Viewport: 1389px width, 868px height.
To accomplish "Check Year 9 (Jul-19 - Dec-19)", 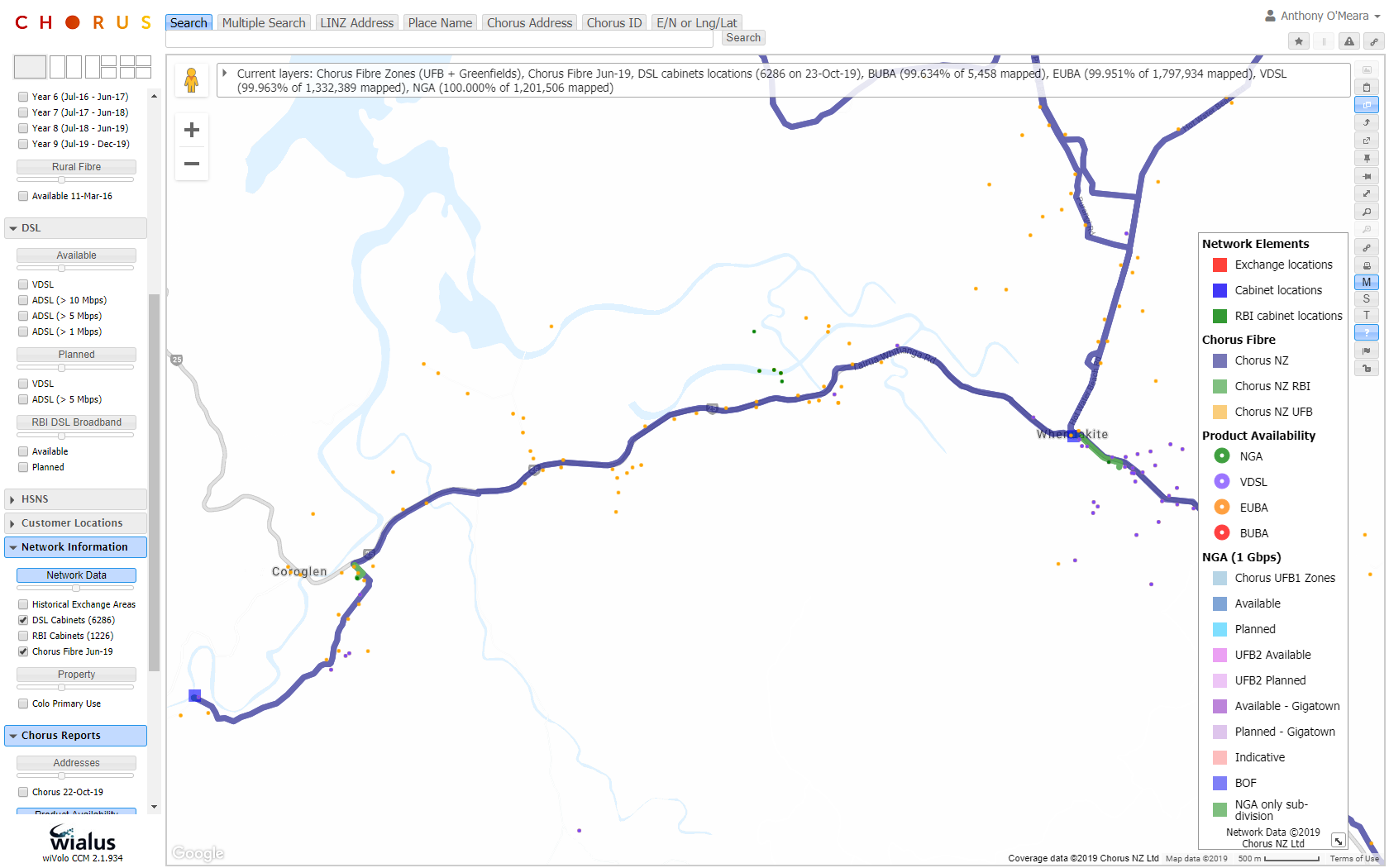I will point(23,144).
